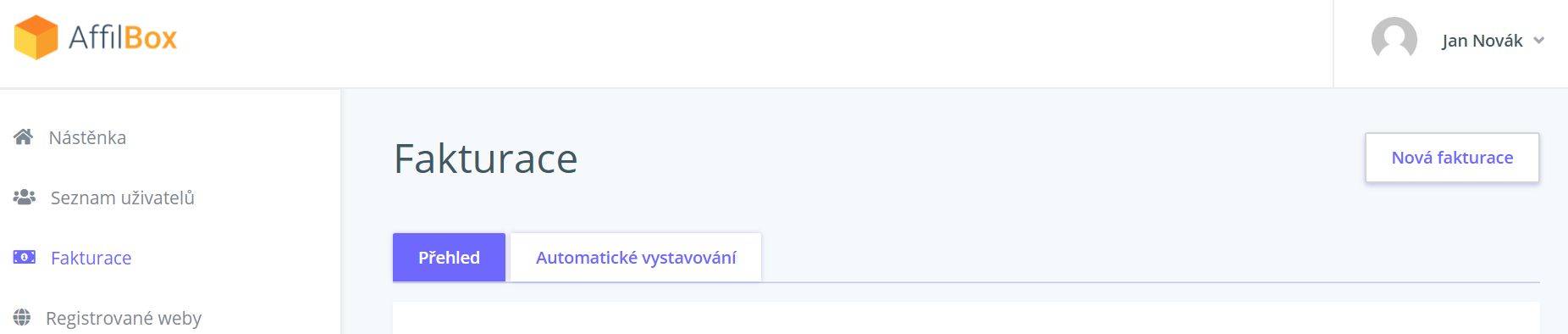Click the home icon beside Nástěnka
The height and width of the screenshot is (334, 1568).
pyautogui.click(x=23, y=136)
